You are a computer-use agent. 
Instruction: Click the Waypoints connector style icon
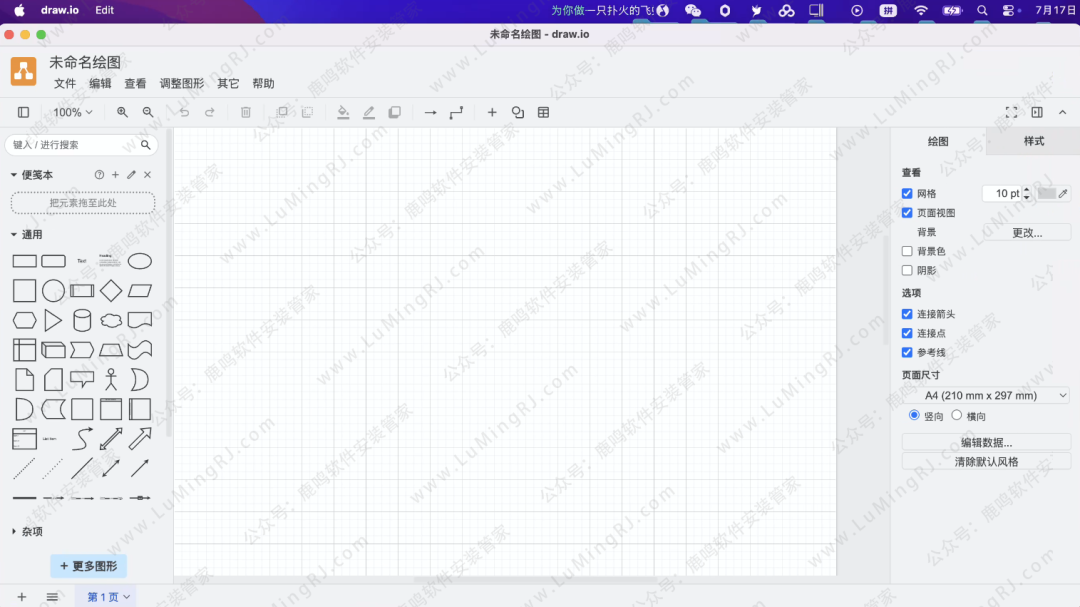(x=455, y=112)
